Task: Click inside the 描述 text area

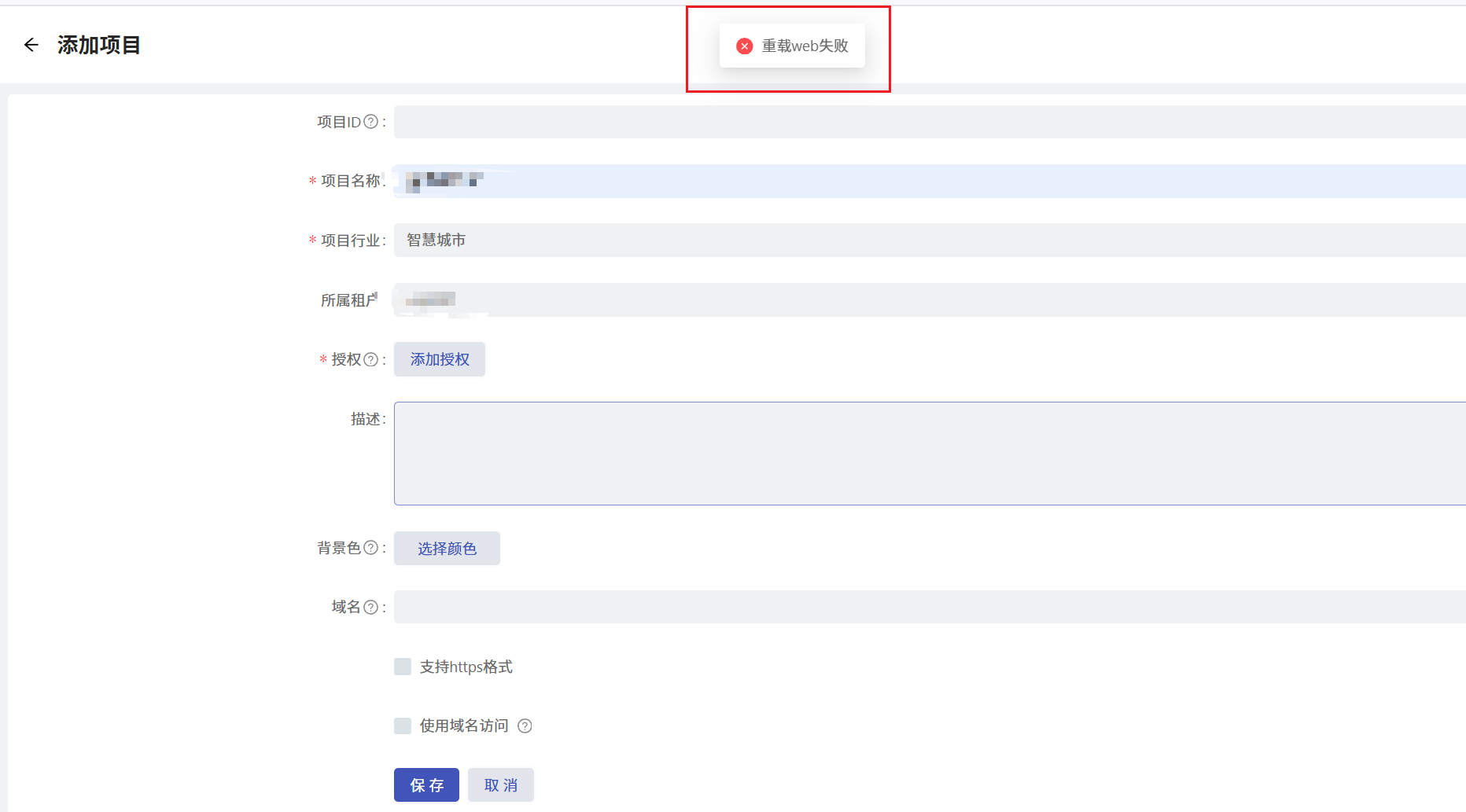Action: 930,454
